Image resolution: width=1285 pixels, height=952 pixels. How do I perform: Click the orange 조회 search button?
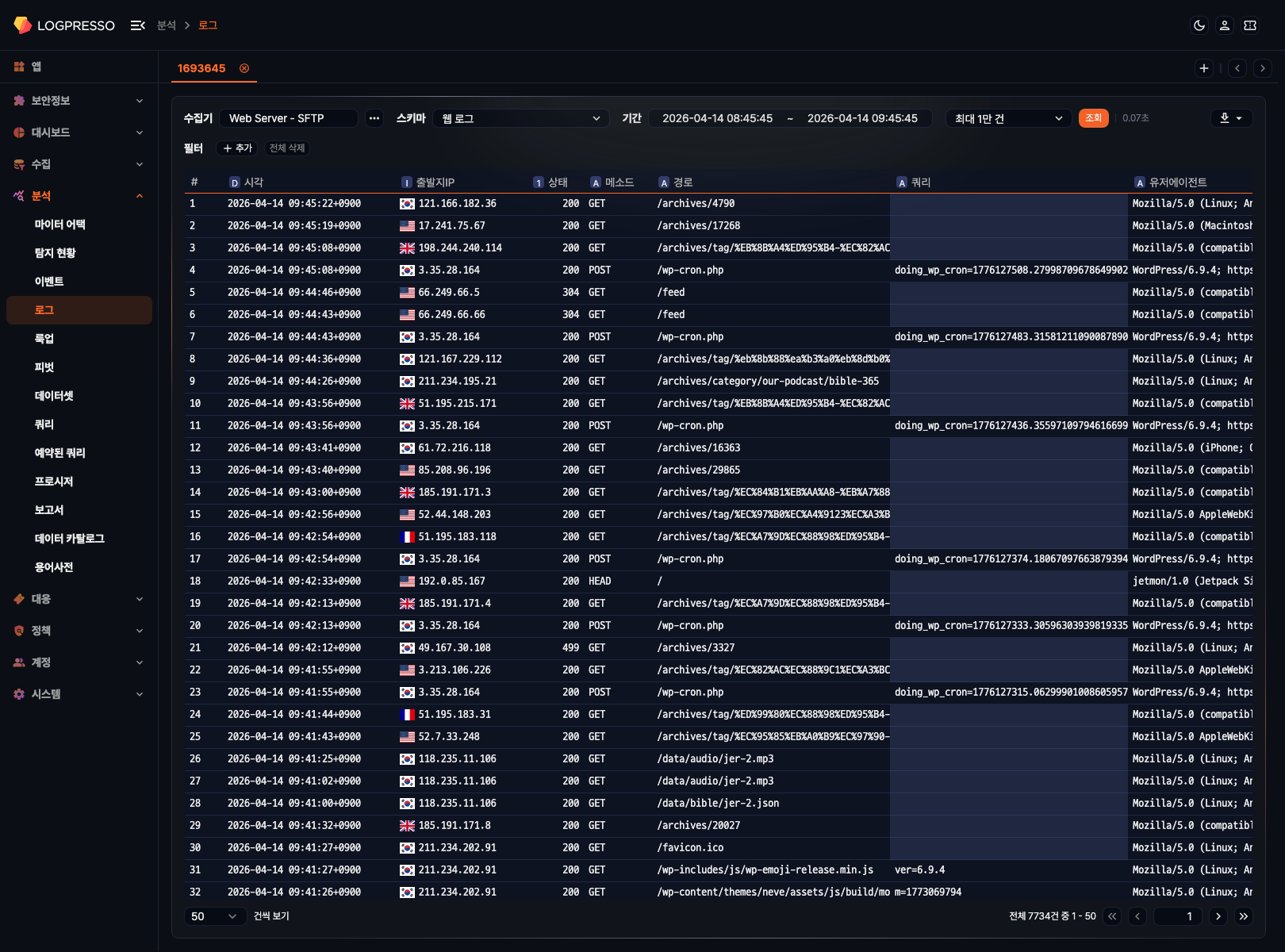(1093, 118)
